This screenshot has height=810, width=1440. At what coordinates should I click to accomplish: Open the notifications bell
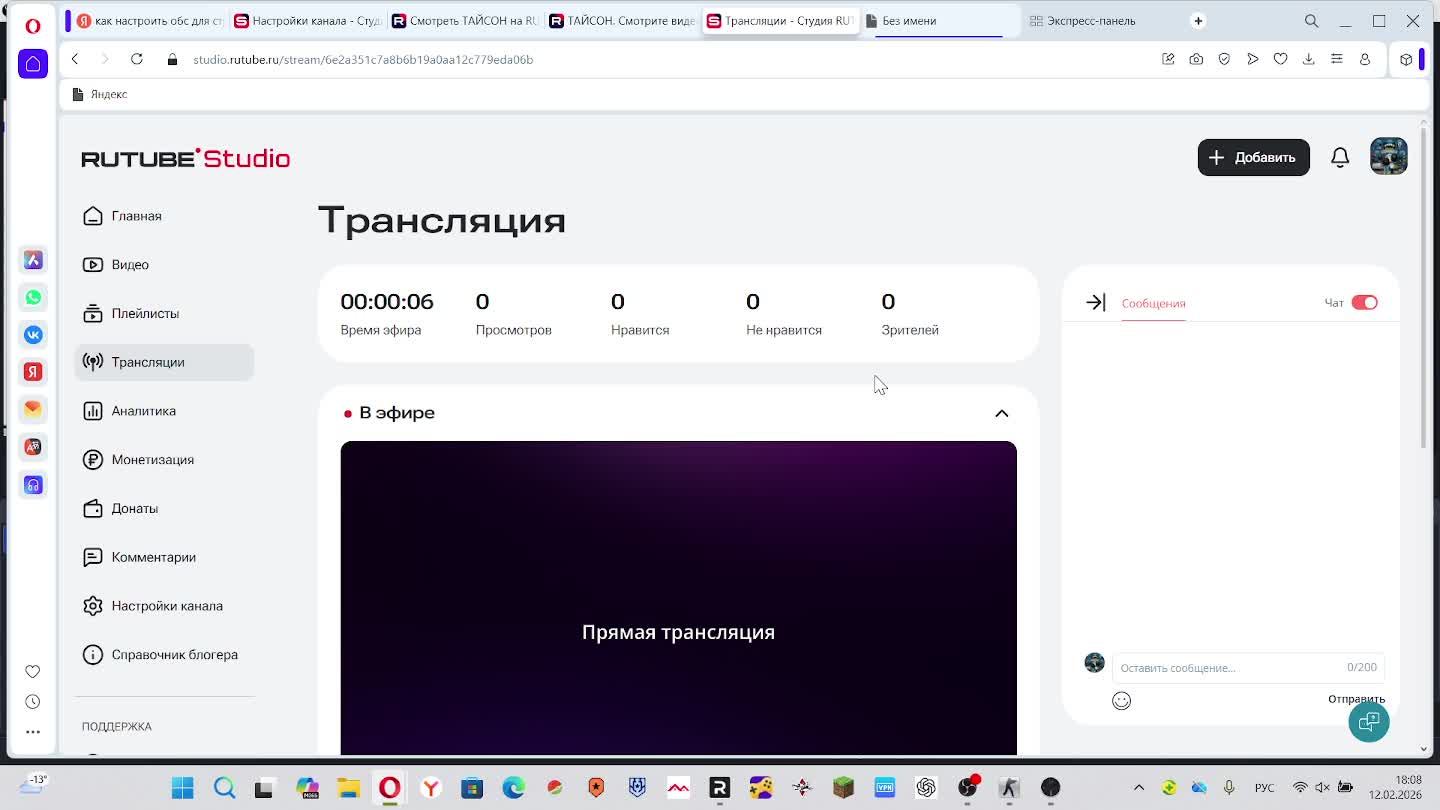point(1340,157)
